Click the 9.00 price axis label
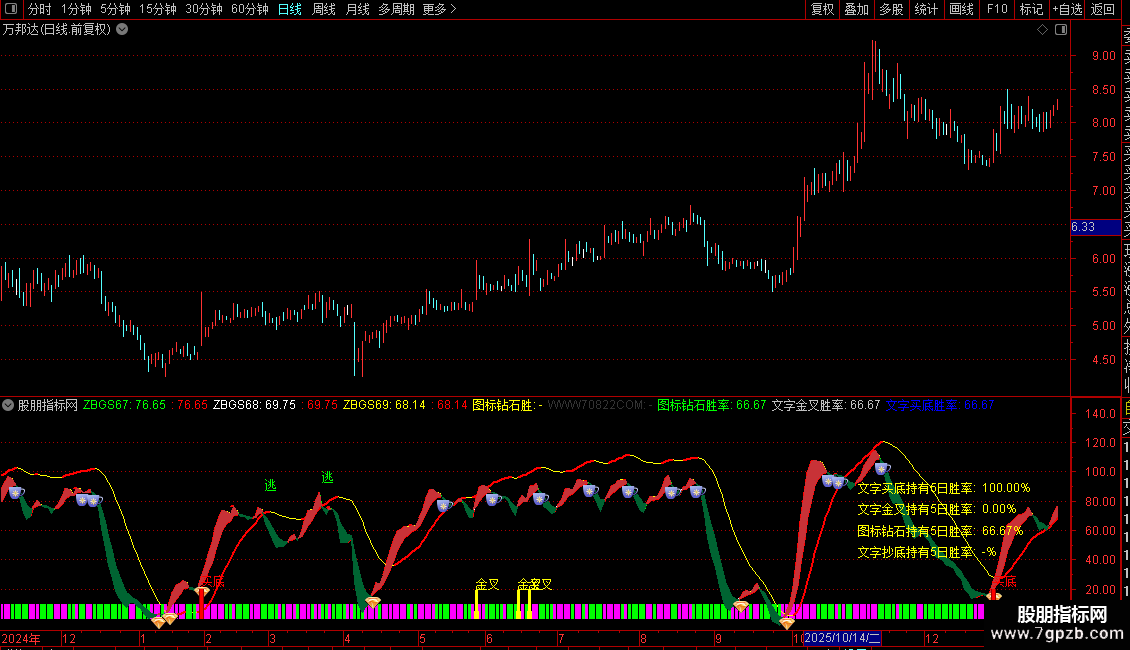 (1103, 55)
